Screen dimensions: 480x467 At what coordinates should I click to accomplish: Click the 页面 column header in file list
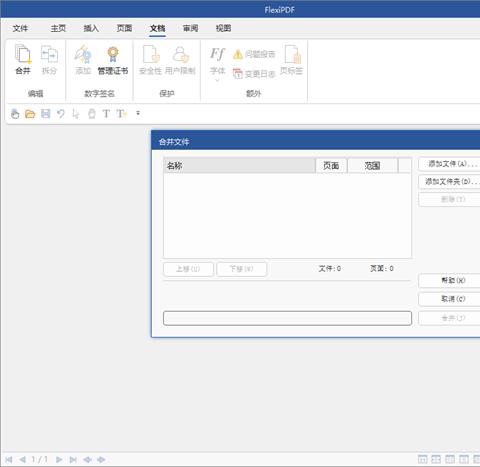click(x=331, y=166)
